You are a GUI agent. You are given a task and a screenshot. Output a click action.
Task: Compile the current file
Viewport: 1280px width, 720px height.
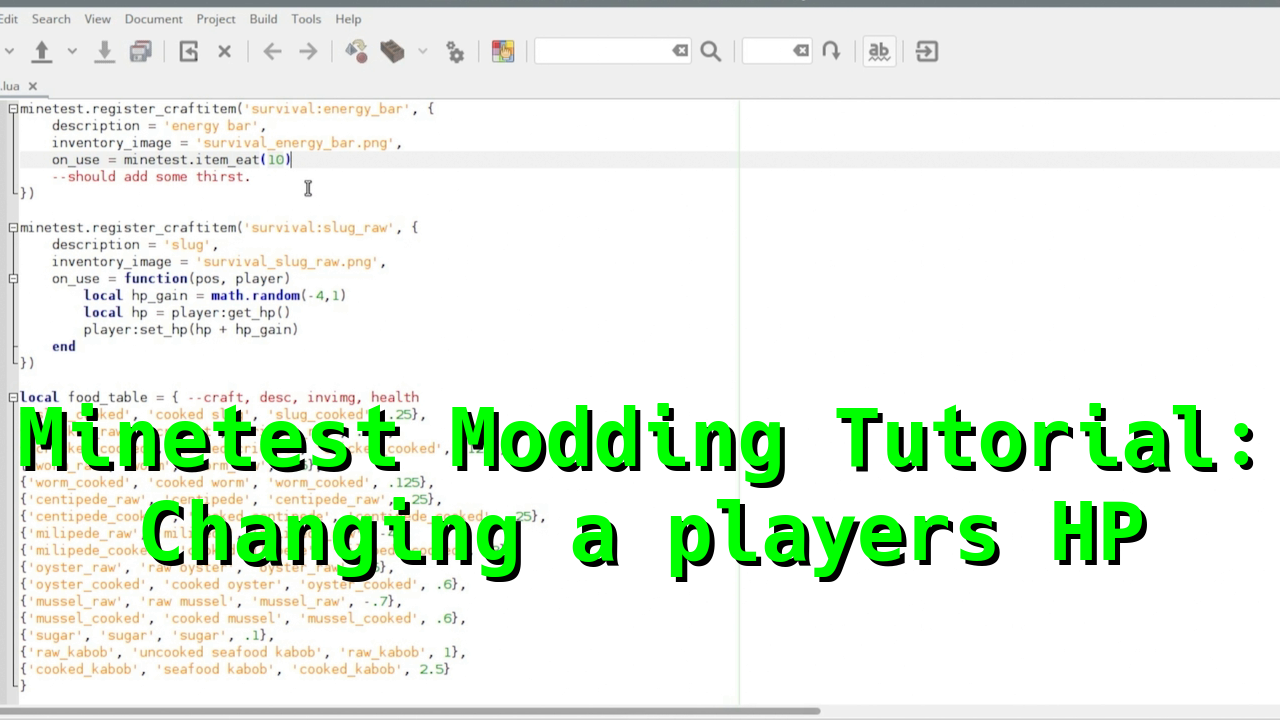point(356,51)
